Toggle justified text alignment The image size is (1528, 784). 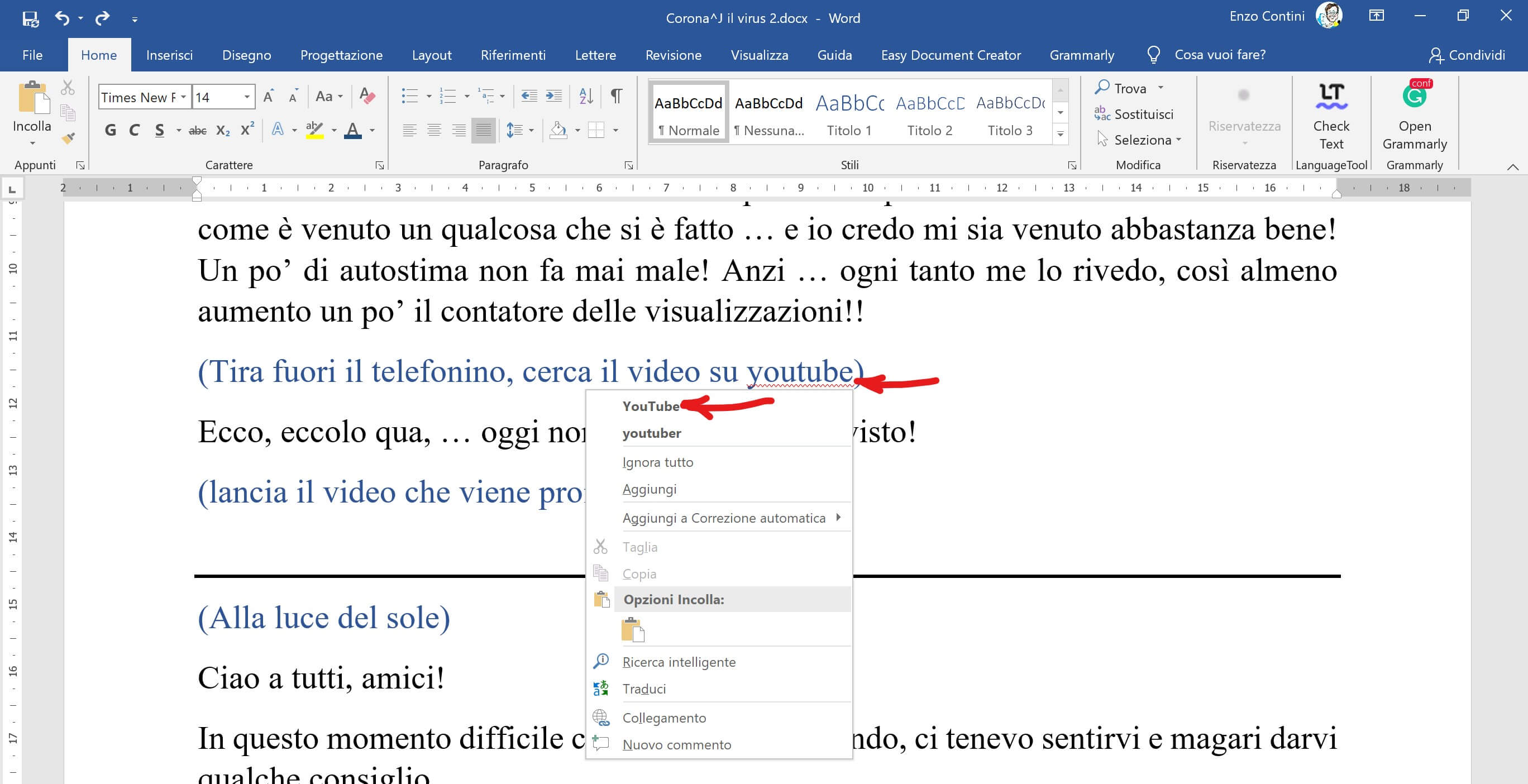pos(483,130)
